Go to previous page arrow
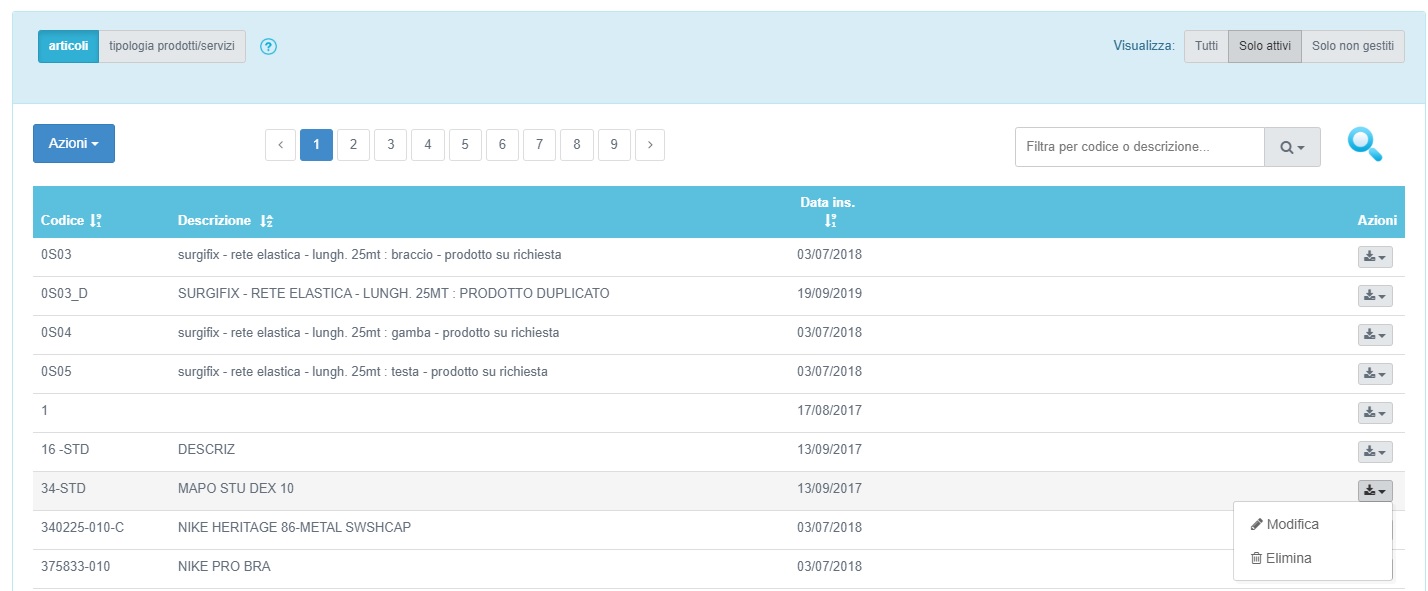1428x591 pixels. pos(280,145)
